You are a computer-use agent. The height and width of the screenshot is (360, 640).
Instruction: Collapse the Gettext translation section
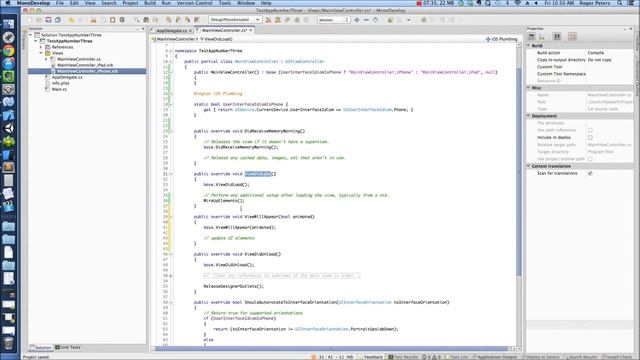[x=529, y=166]
